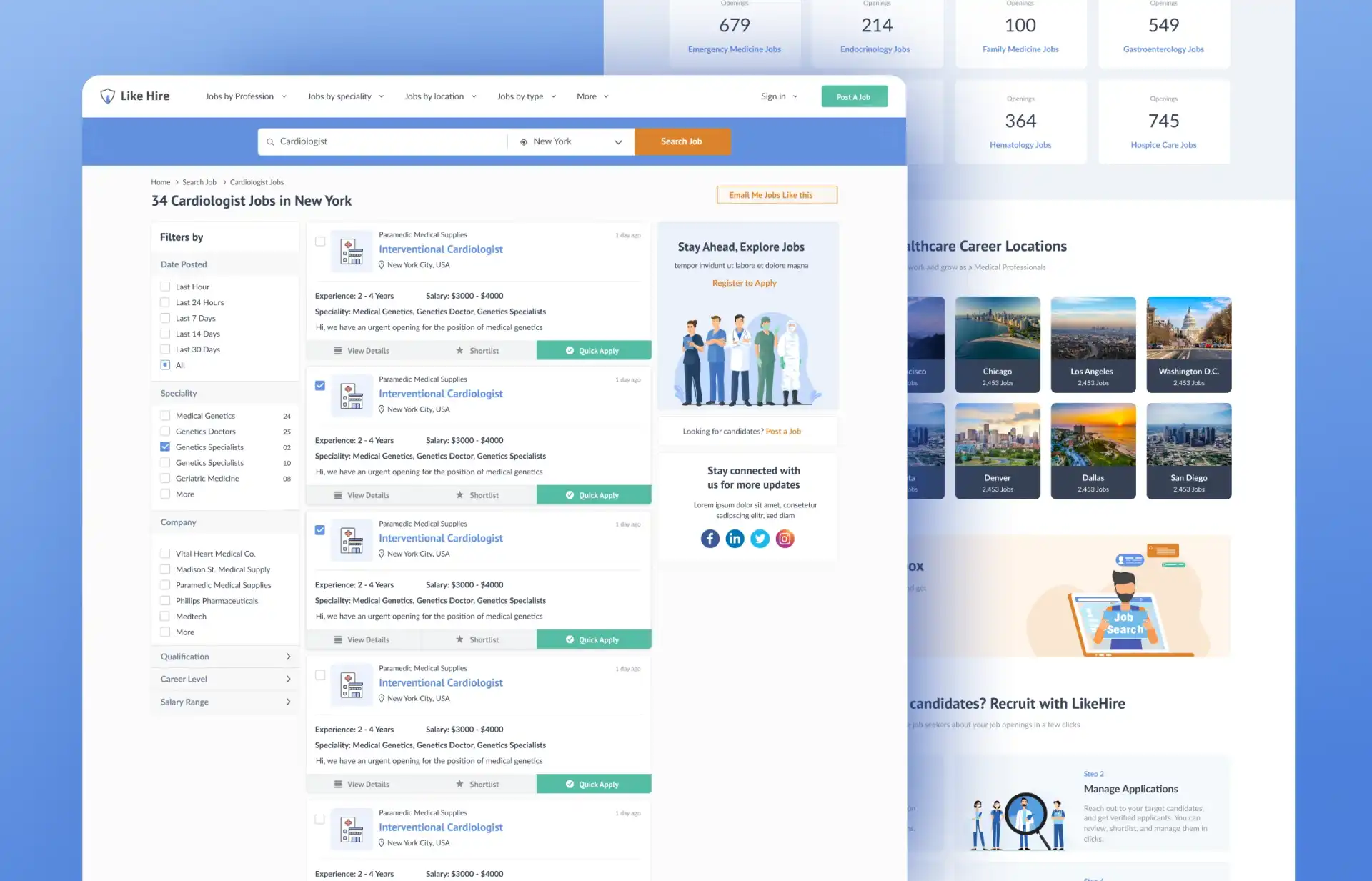The image size is (1372, 881).
Task: Click the search magnifier icon in search bar
Action: tap(270, 141)
